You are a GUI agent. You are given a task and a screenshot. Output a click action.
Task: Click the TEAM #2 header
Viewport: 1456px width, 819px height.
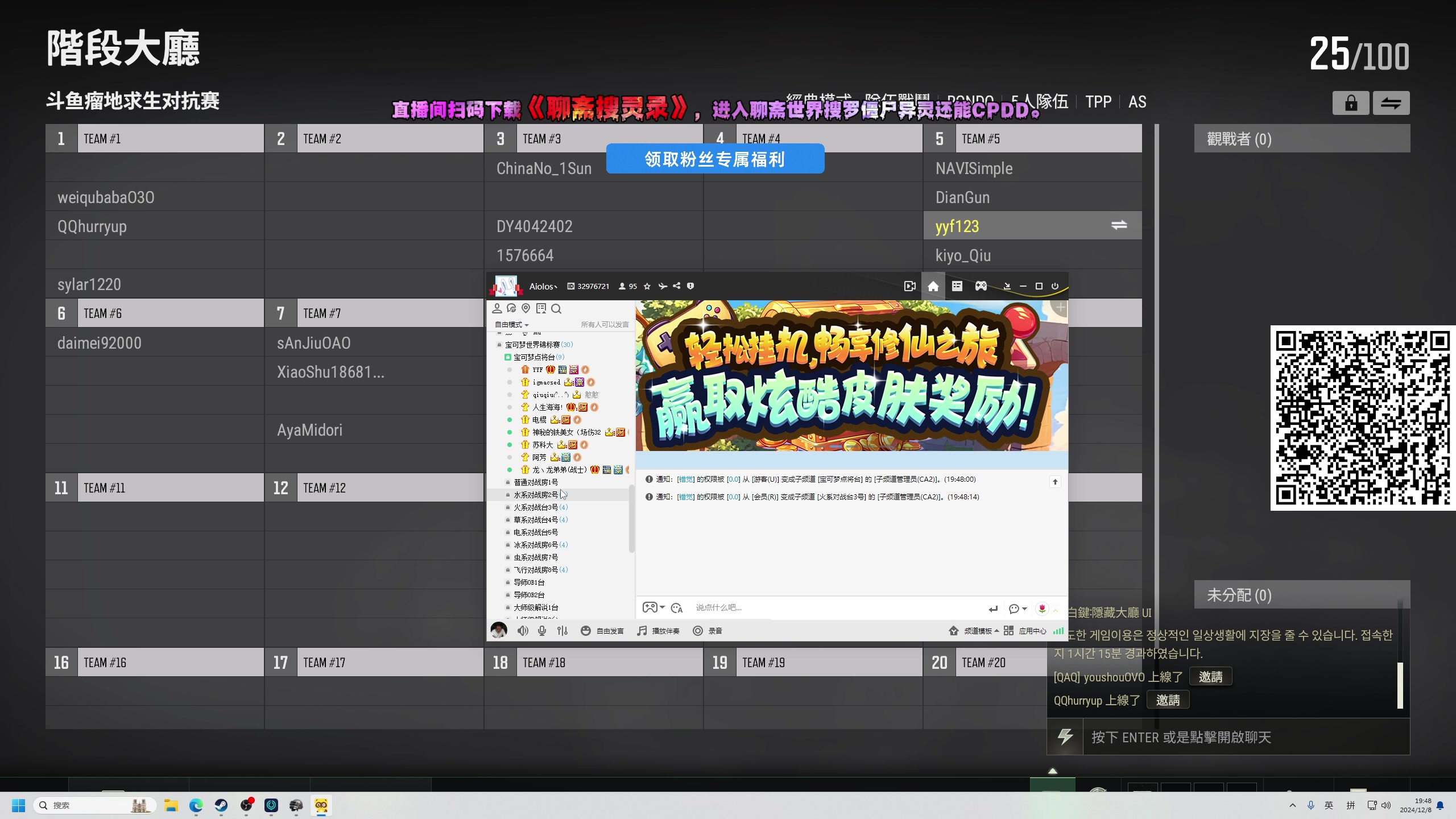point(374,139)
